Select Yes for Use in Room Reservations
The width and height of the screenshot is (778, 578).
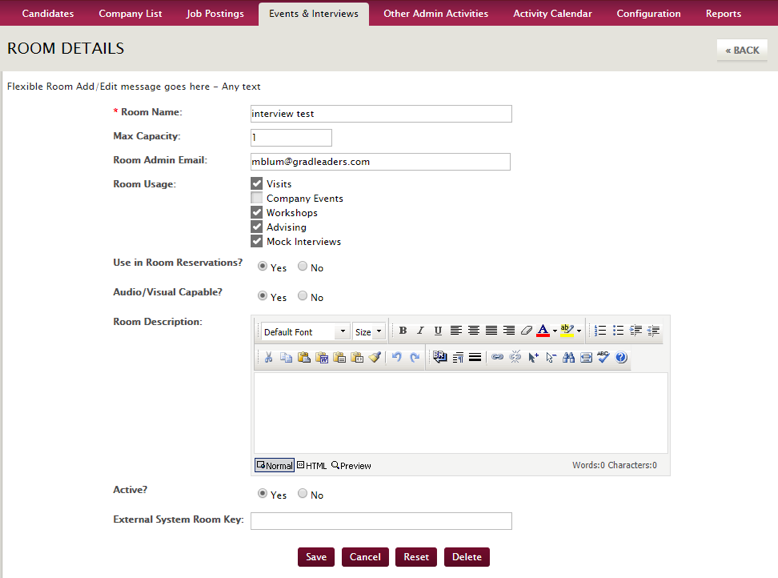coord(262,266)
